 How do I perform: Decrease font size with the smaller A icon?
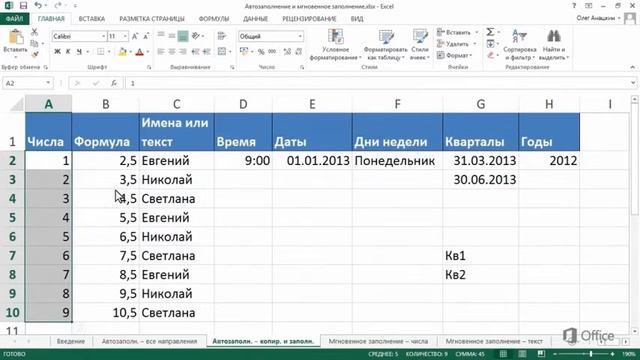[x=146, y=36]
